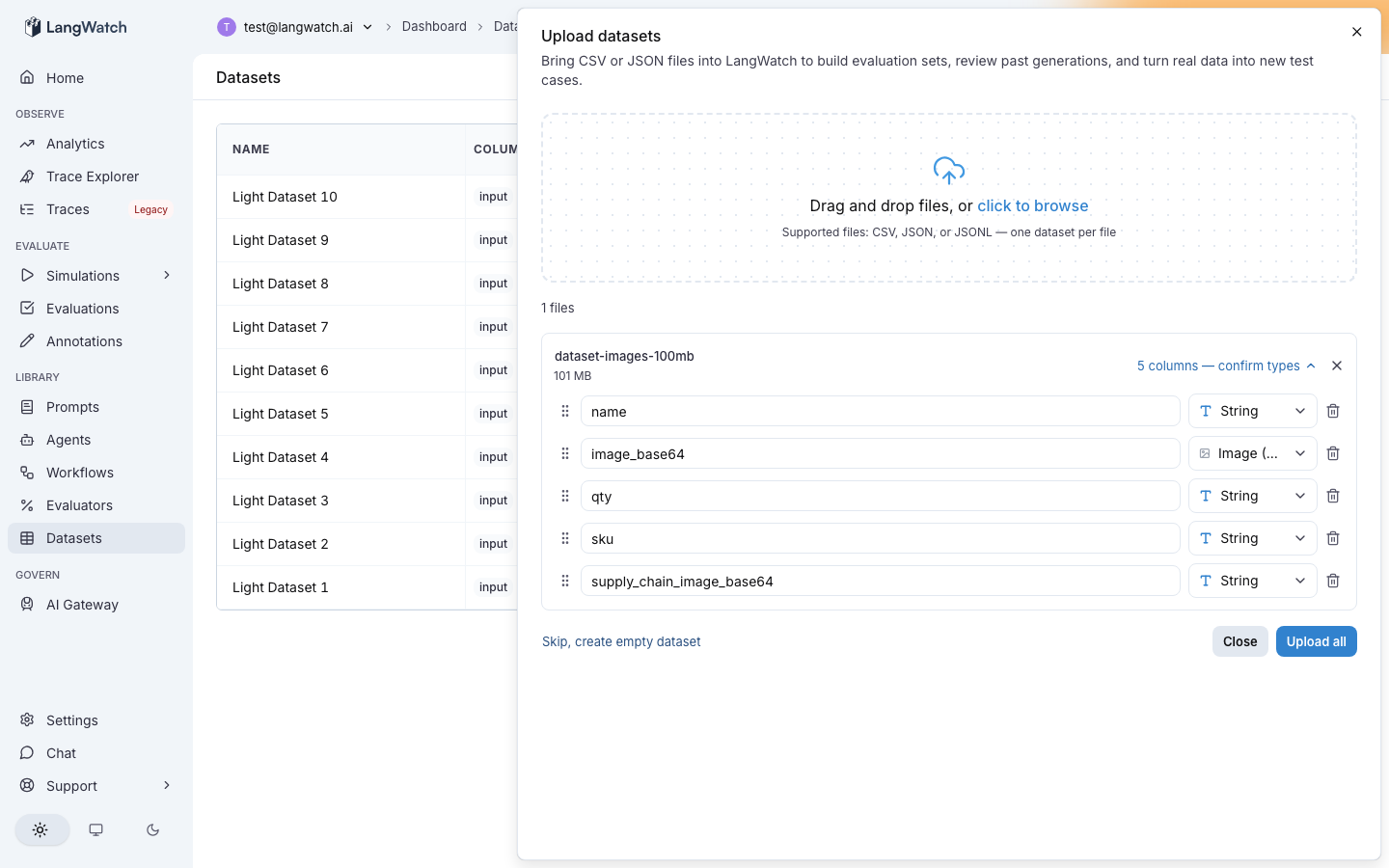This screenshot has width=1389, height=868.
Task: Expand the Support submenu chevron
Action: (167, 786)
